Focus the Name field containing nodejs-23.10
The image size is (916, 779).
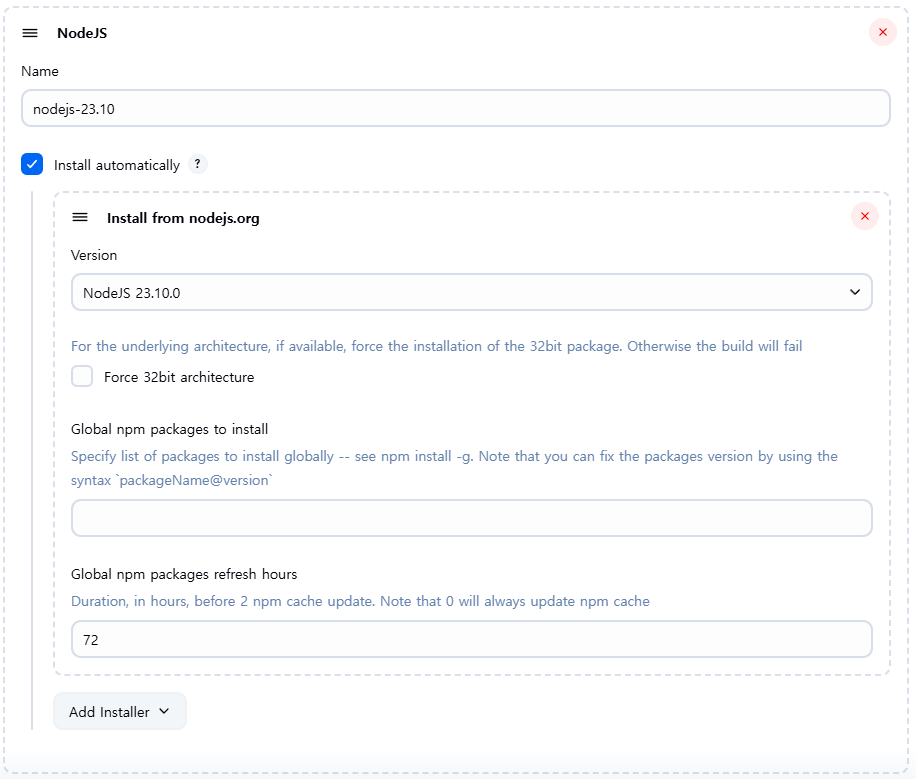455,108
